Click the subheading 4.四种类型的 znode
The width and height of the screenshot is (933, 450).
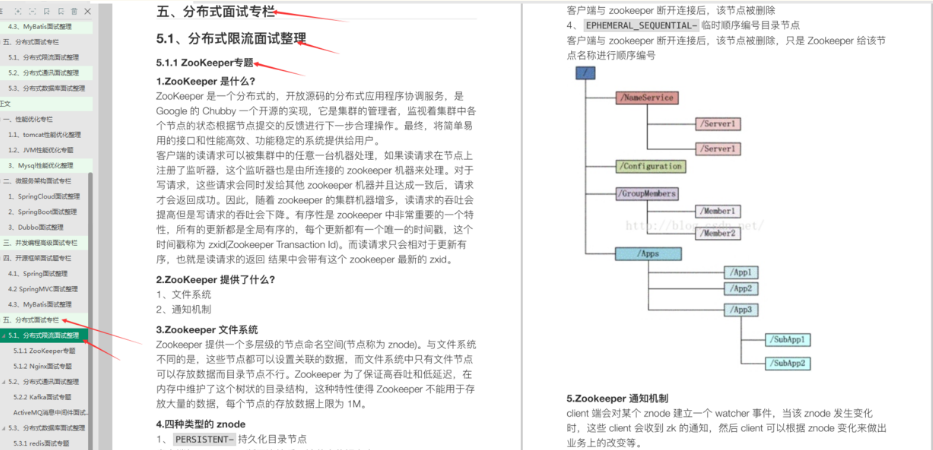point(201,424)
